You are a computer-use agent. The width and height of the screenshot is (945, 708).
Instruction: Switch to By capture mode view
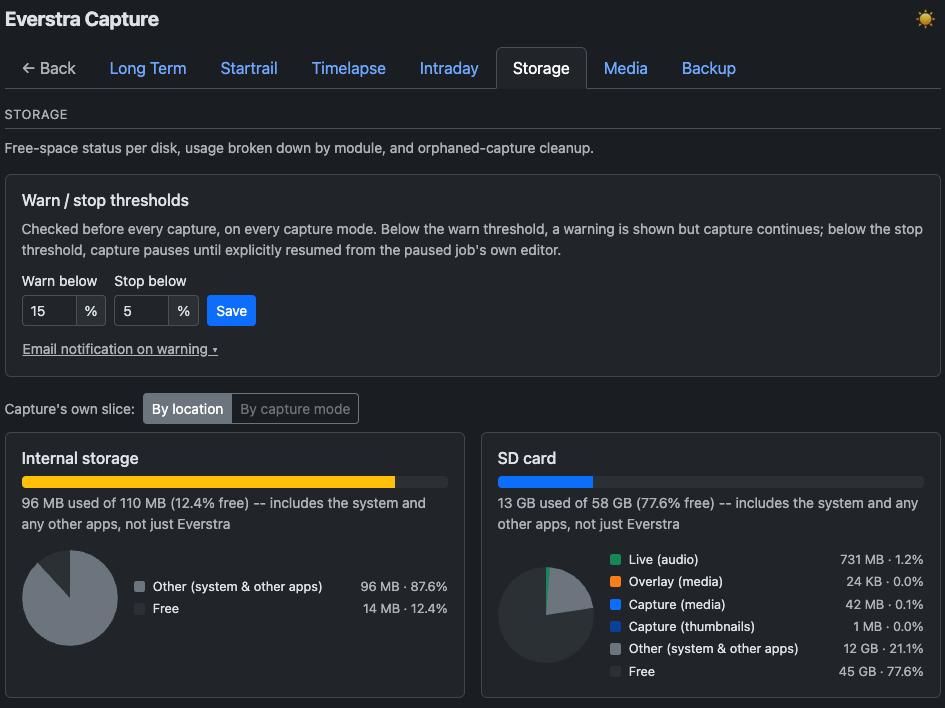[x=295, y=409]
